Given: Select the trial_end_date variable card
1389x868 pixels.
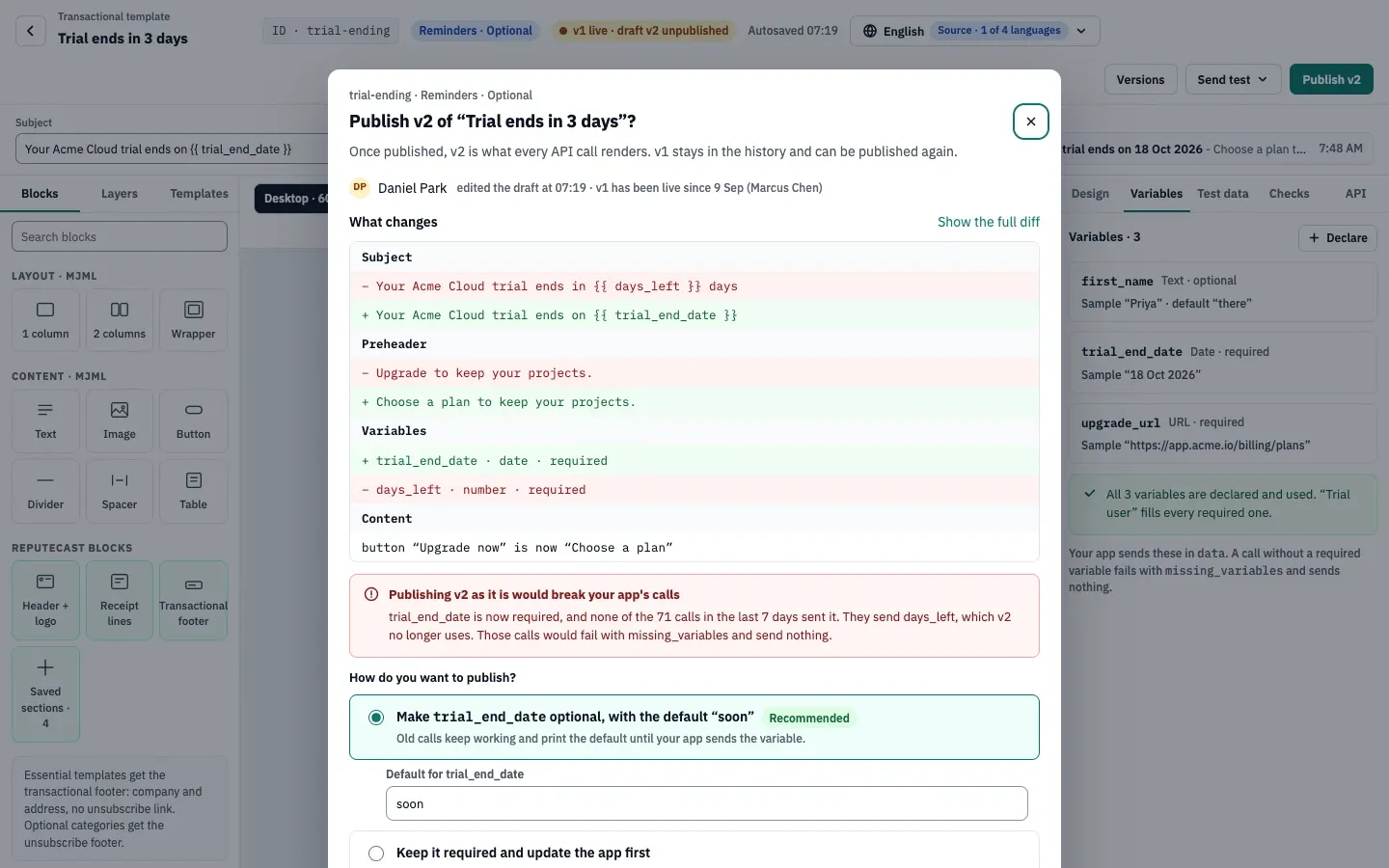Looking at the screenshot, I should click(1222, 363).
